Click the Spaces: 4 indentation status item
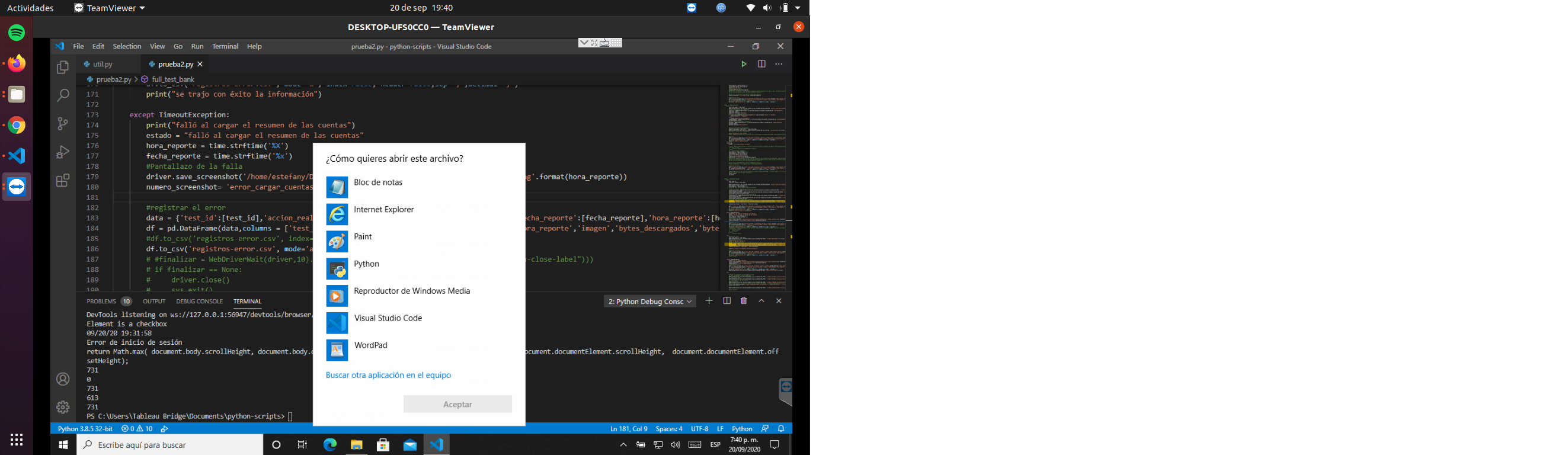 [x=669, y=429]
